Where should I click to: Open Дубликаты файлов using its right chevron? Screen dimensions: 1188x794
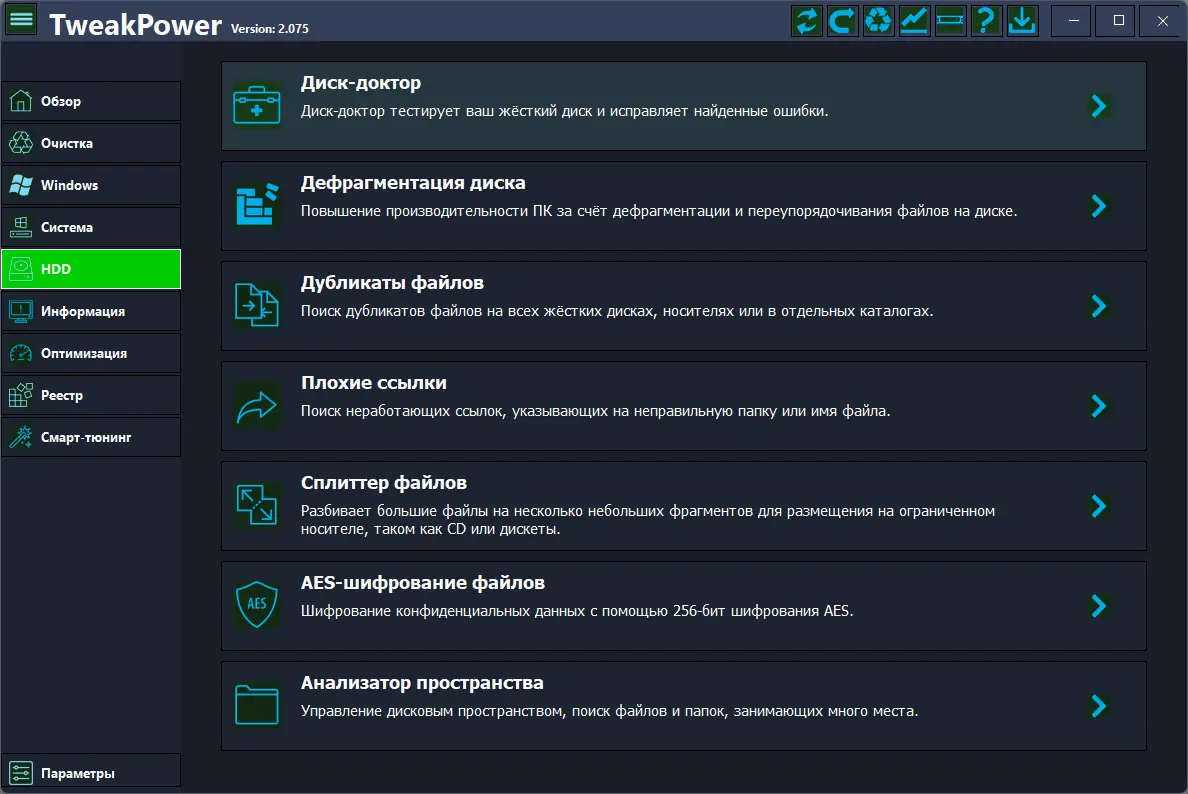click(x=1099, y=306)
